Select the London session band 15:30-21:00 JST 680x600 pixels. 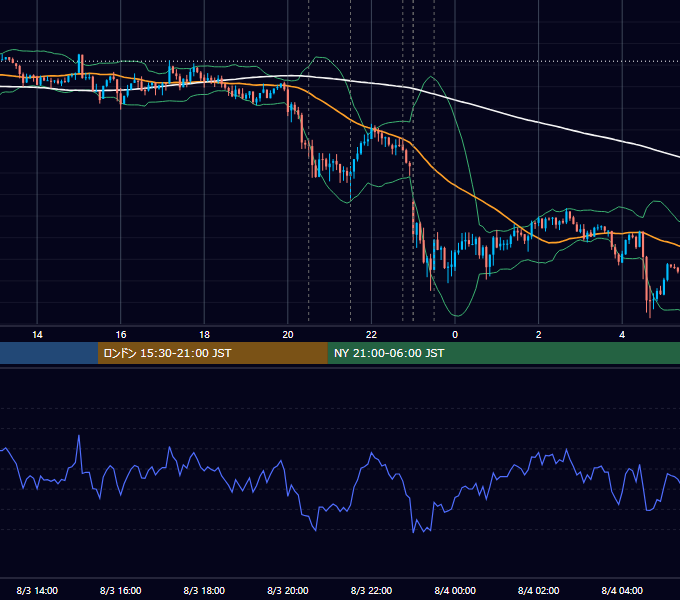point(212,353)
